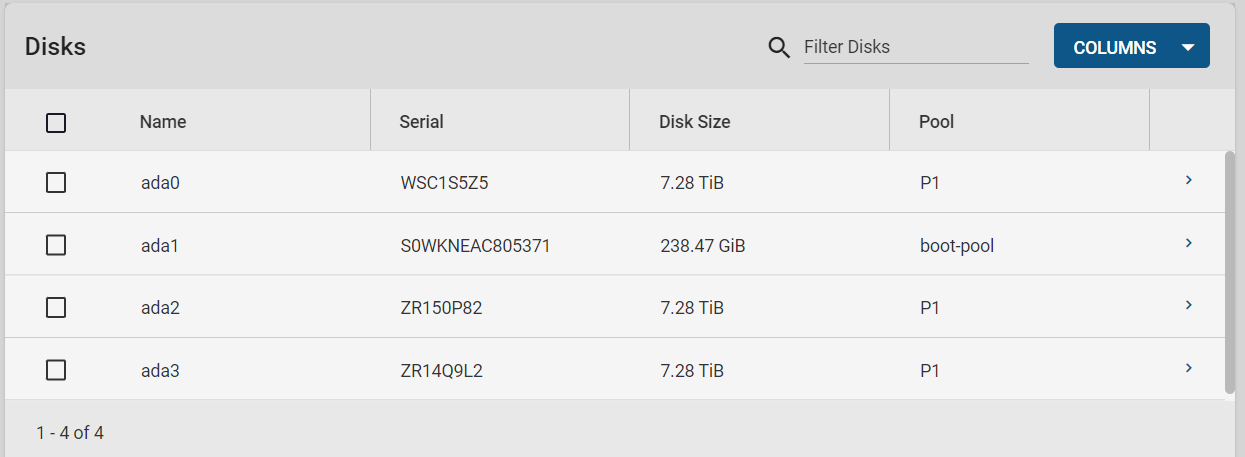Viewport: 1245px width, 457px height.
Task: Sort by the Pool column header
Action: click(x=936, y=122)
